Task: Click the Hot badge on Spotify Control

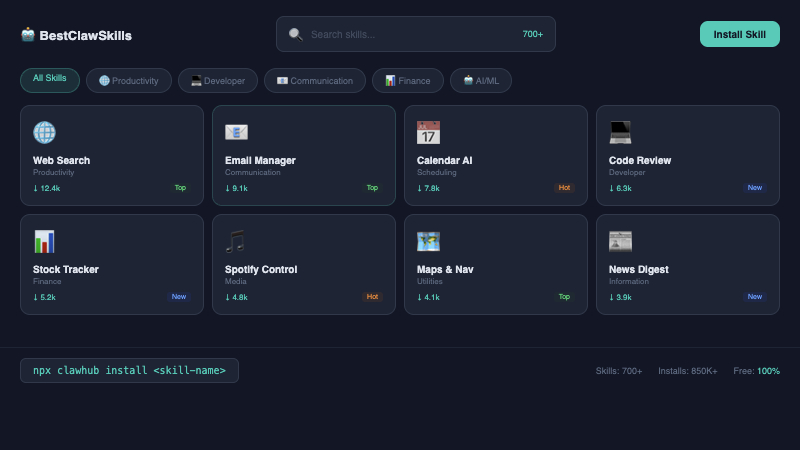Action: (x=373, y=297)
